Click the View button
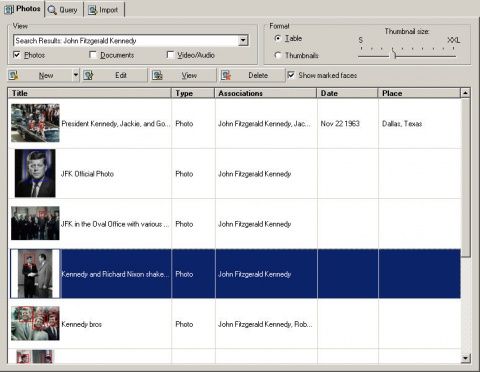This screenshot has height=372, width=480. [x=183, y=75]
